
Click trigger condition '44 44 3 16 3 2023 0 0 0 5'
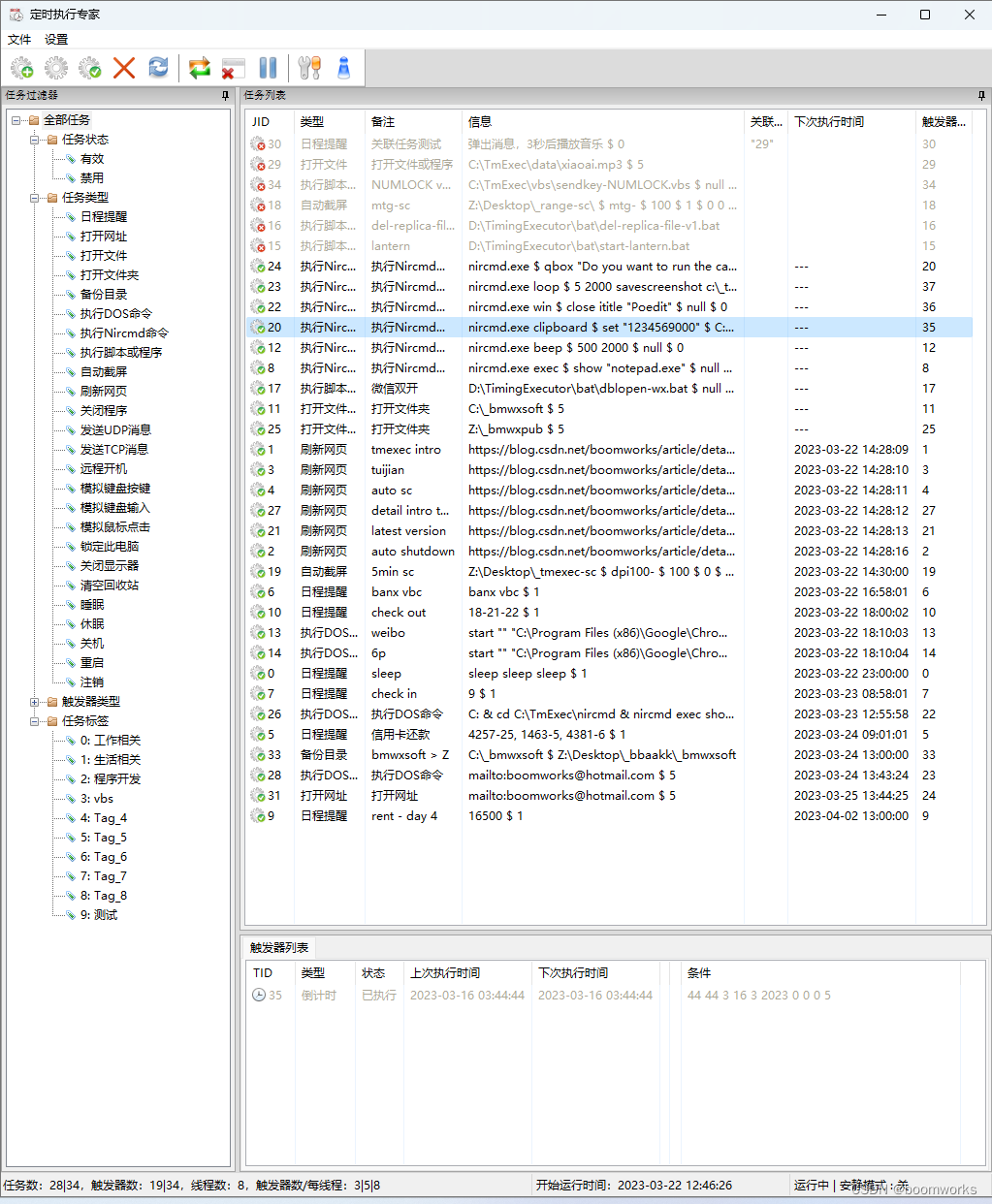[758, 996]
